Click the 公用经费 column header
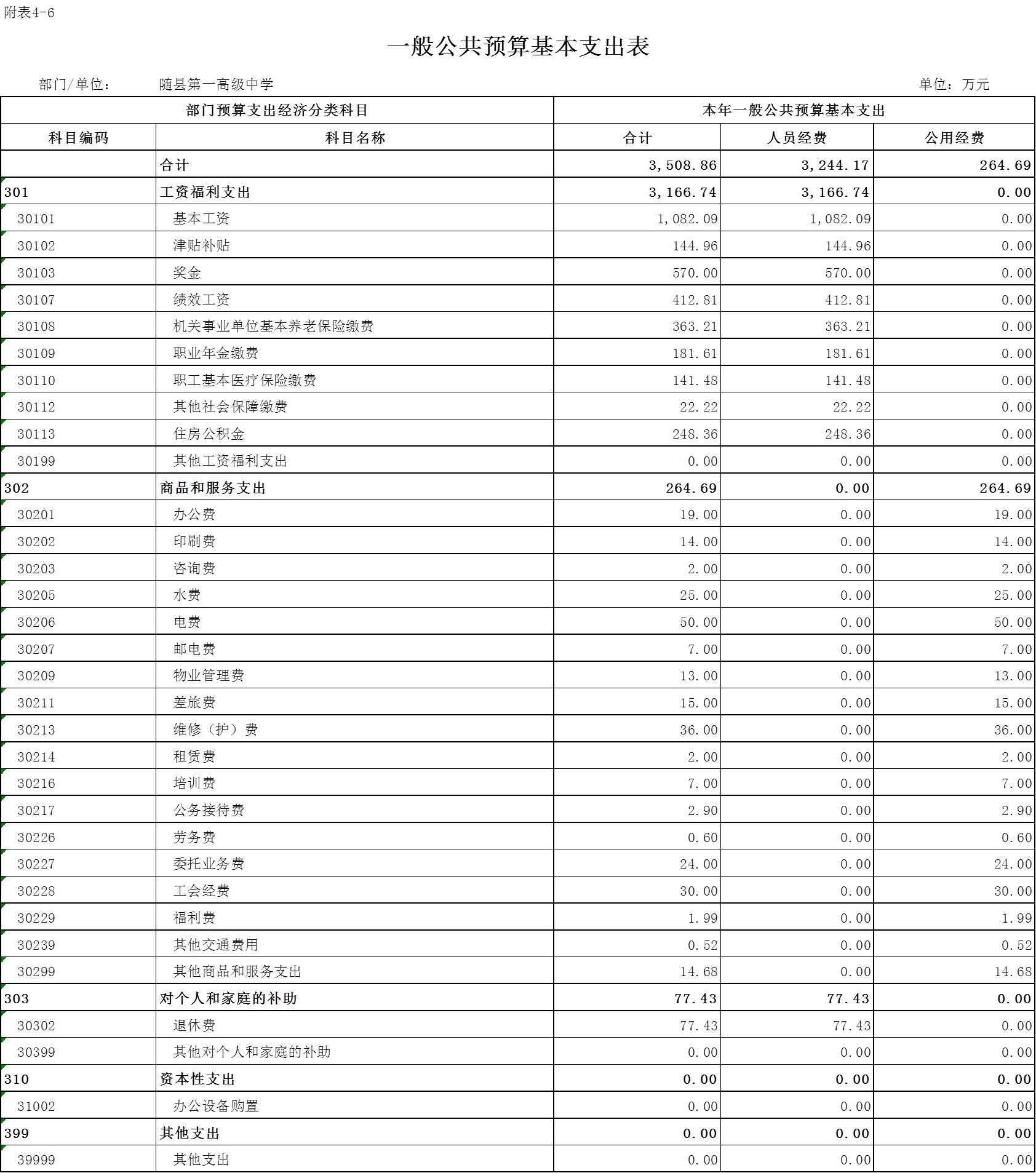Screen dimensions: 1036x1173 954,137
